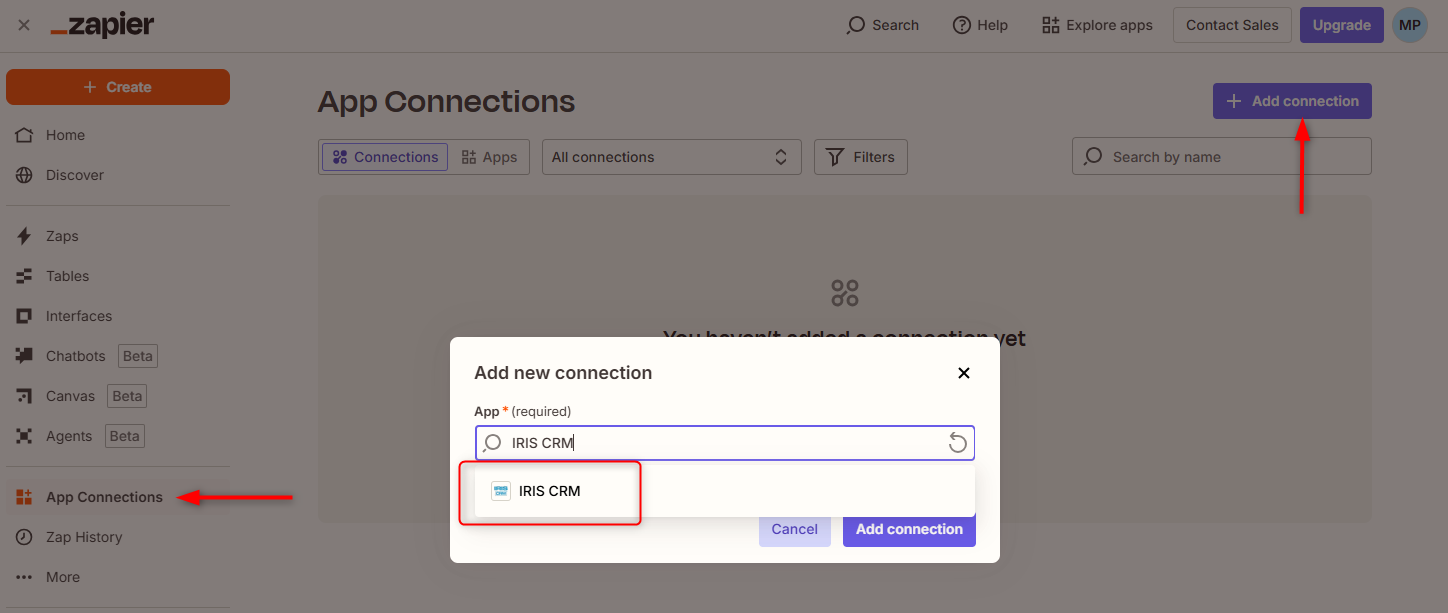Open the Zaps lightning icon

(25, 236)
